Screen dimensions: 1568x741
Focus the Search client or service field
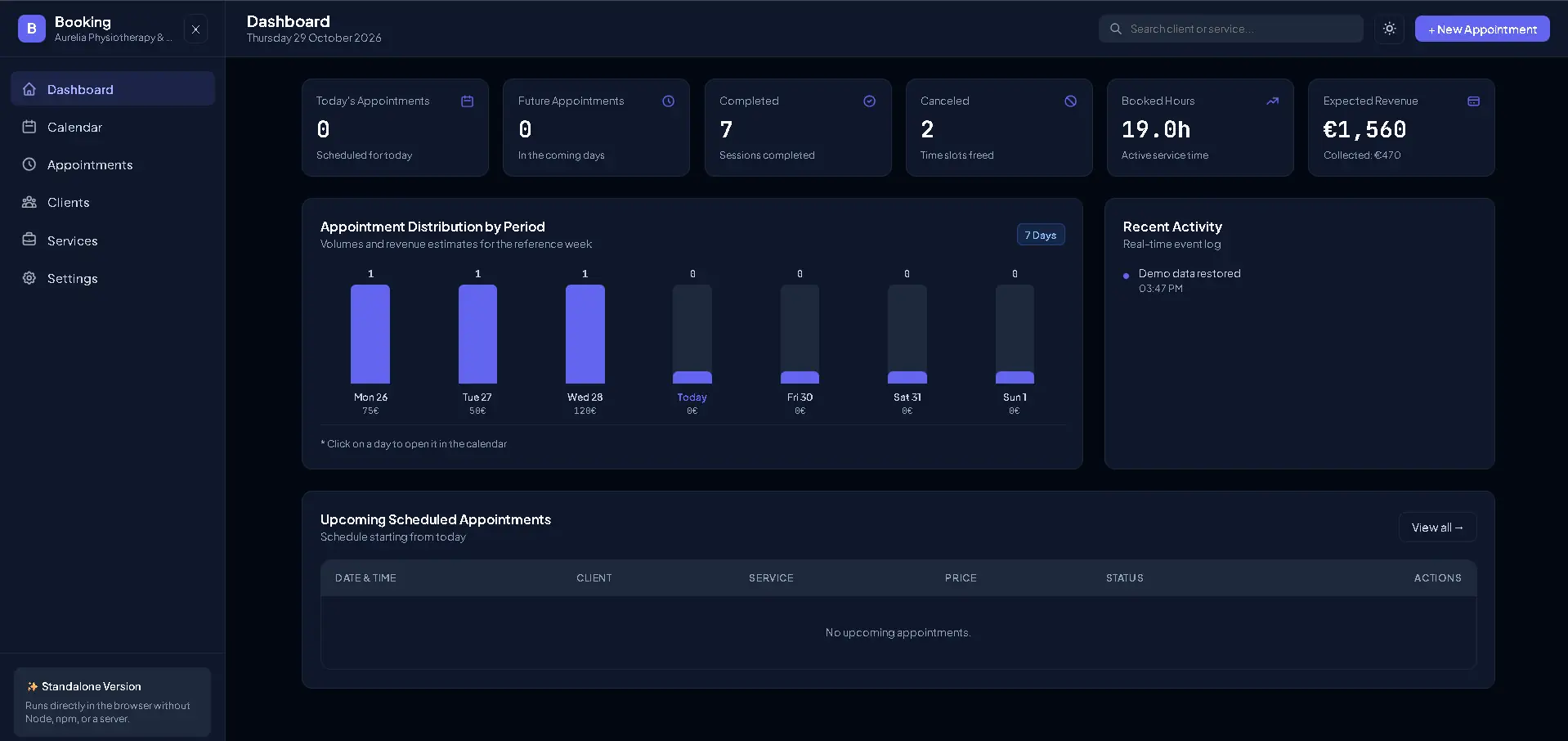click(1231, 29)
